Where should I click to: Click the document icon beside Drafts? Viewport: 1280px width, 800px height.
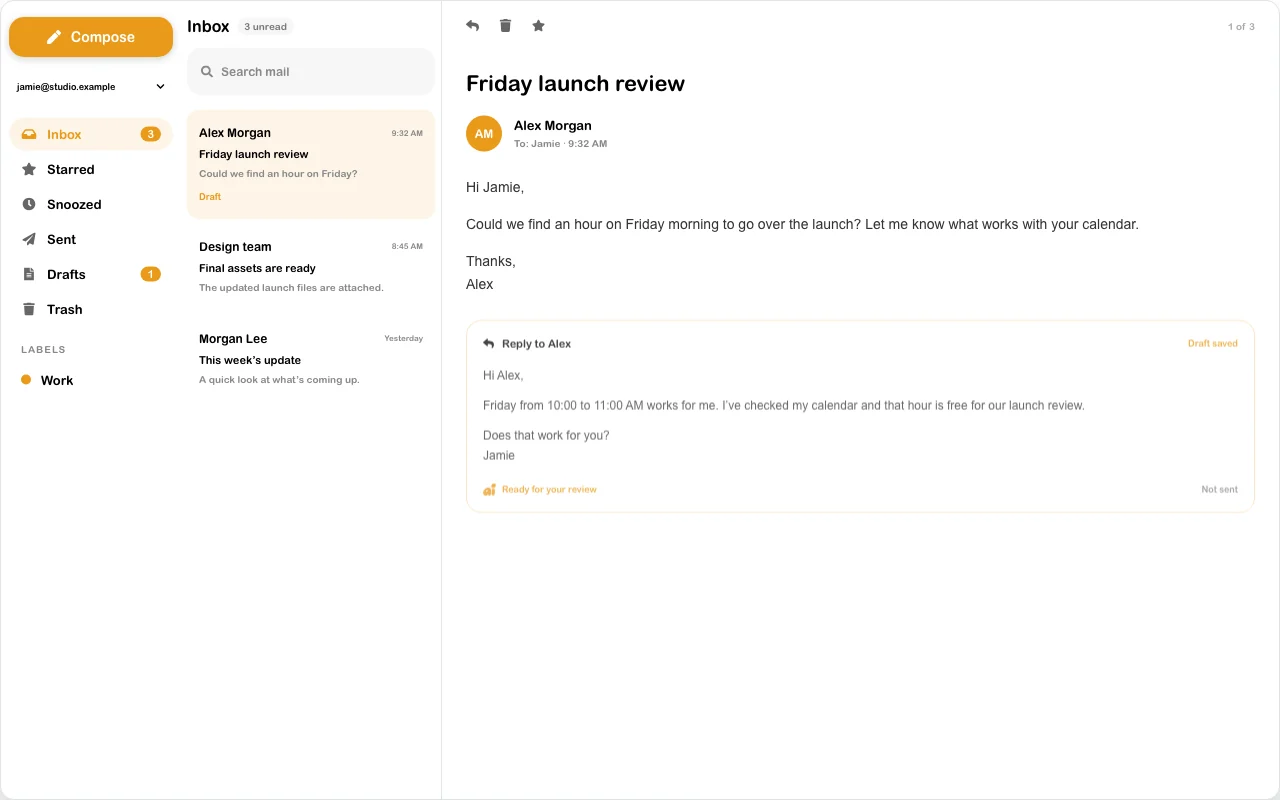(29, 274)
